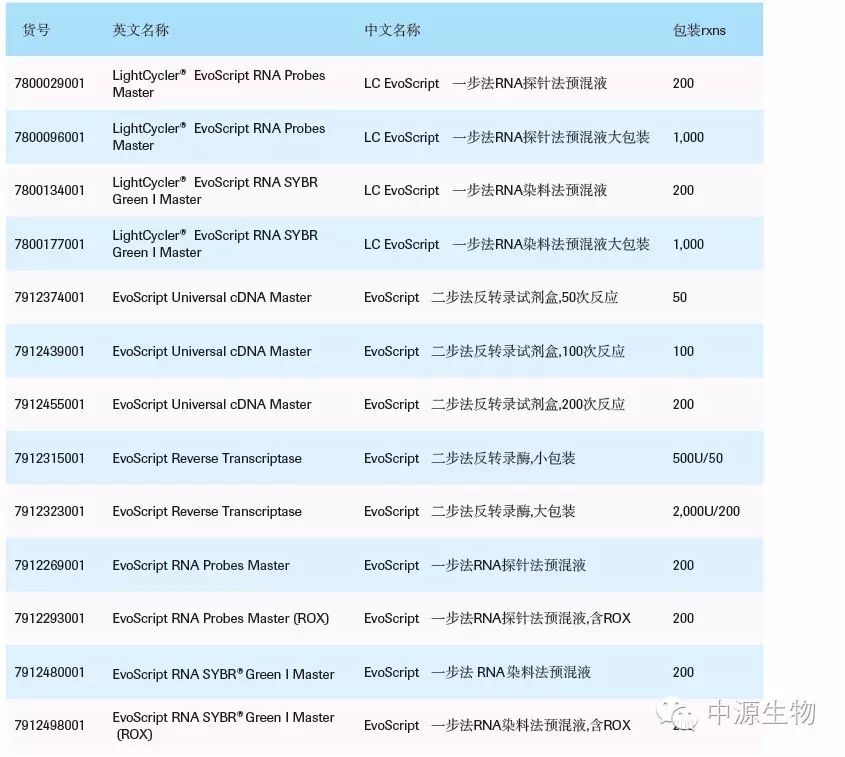845x757 pixels.
Task: Select catalog number 7800029001
Action: coord(50,84)
